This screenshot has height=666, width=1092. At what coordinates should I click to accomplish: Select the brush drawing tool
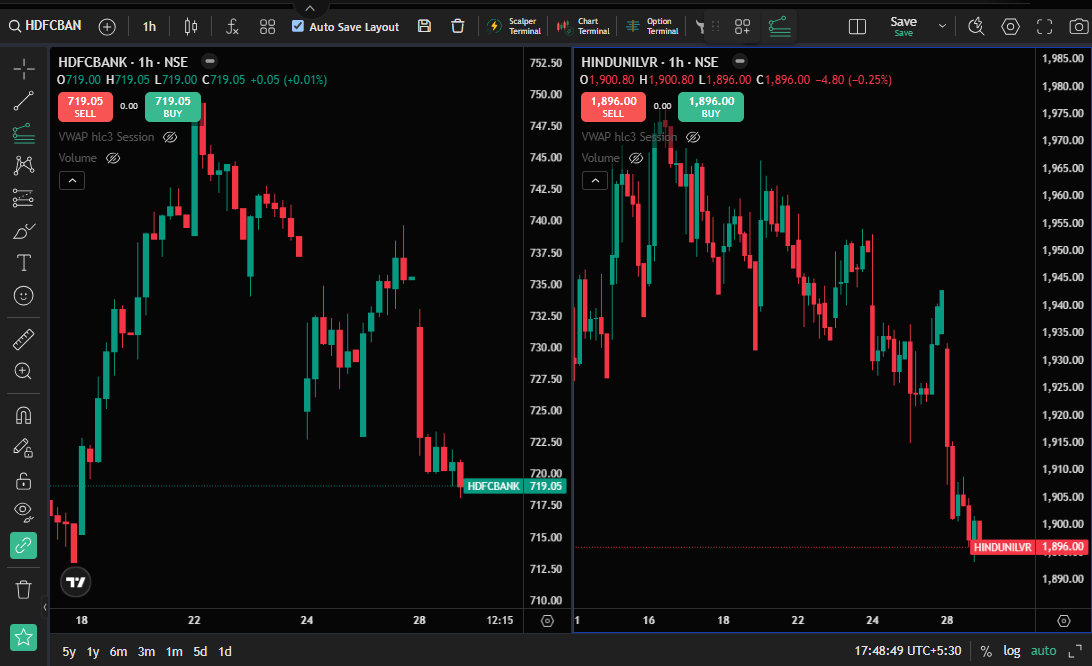(x=24, y=231)
